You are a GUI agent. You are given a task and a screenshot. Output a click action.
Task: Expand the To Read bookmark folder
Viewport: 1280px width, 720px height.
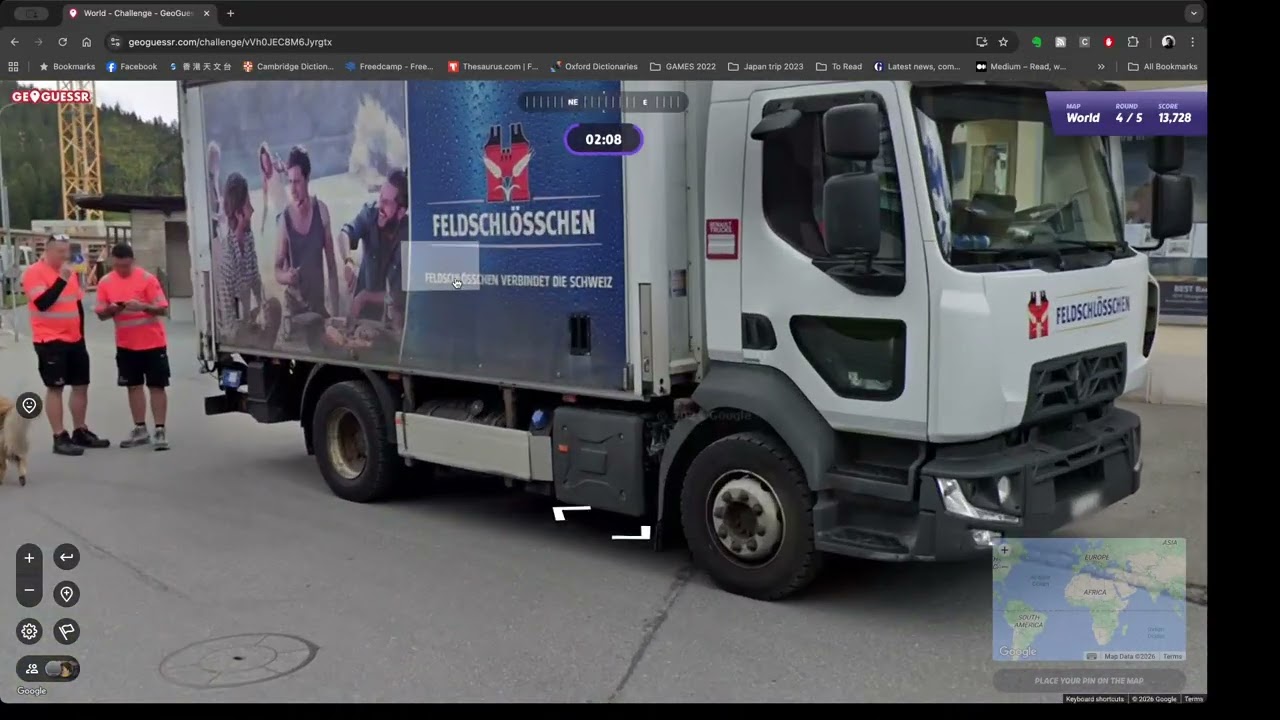(x=839, y=66)
